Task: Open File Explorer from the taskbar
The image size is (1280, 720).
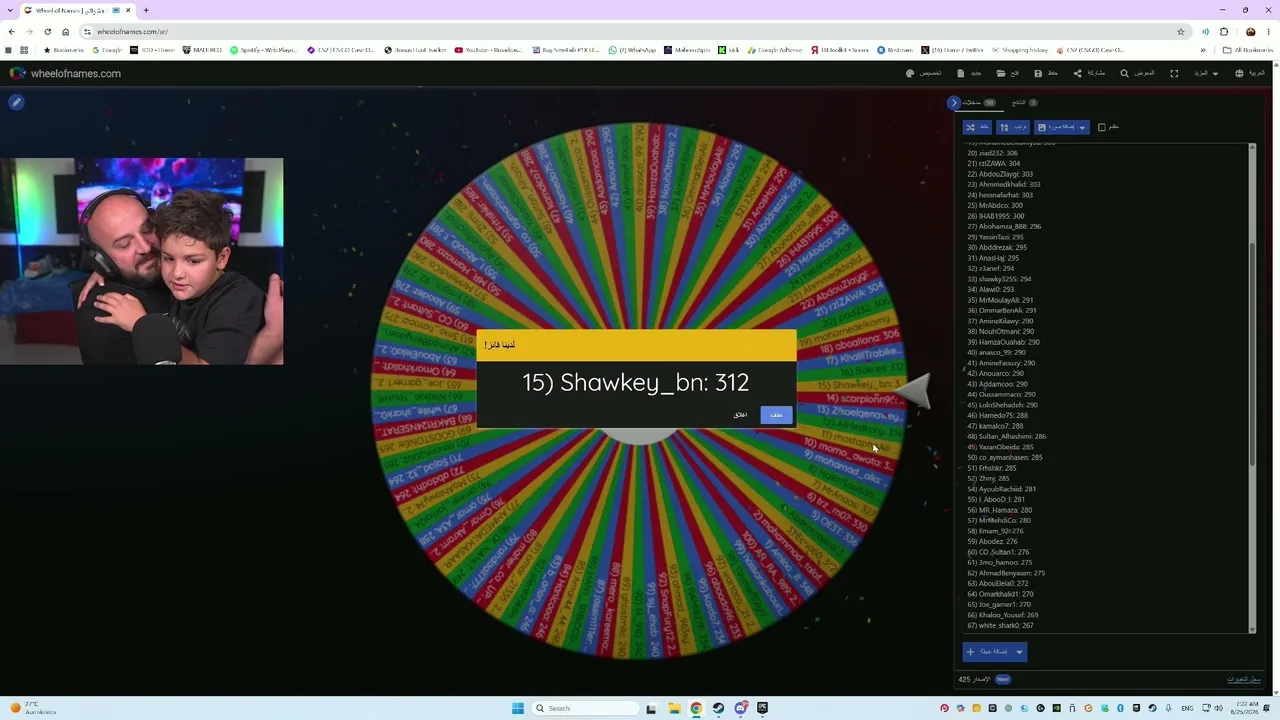Action: click(x=674, y=708)
